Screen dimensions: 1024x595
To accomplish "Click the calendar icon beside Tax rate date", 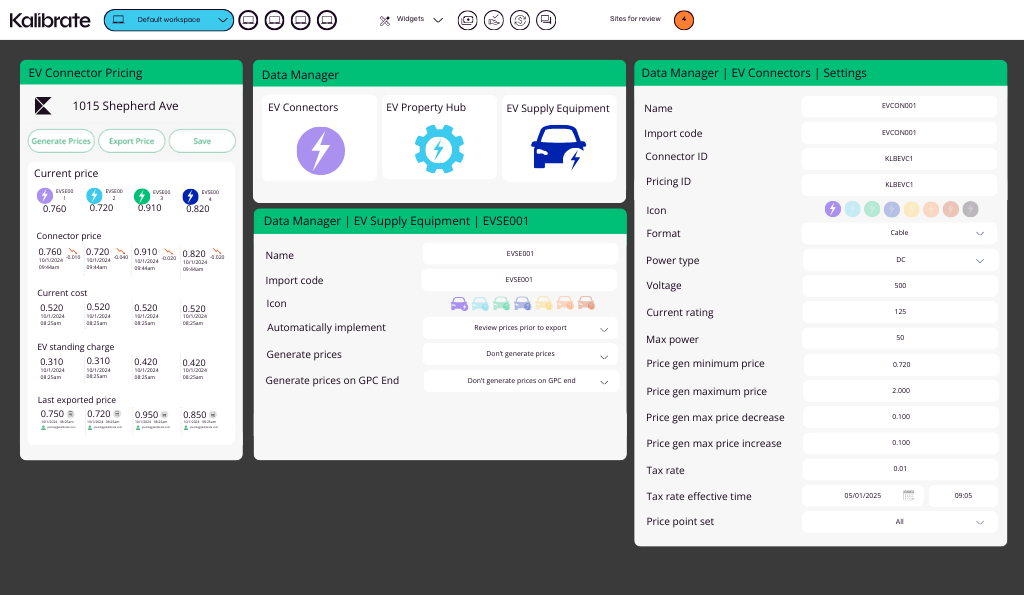I will coord(909,495).
